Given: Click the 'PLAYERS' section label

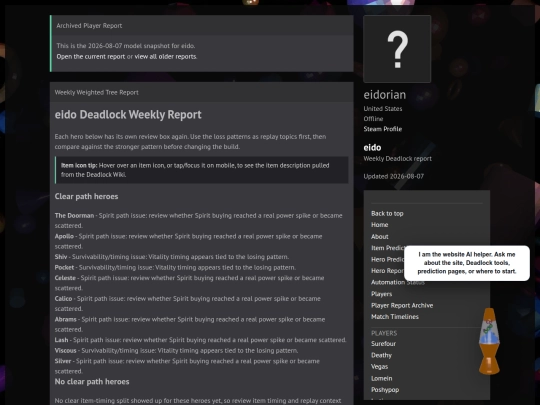Looking at the screenshot, I should (384, 333).
